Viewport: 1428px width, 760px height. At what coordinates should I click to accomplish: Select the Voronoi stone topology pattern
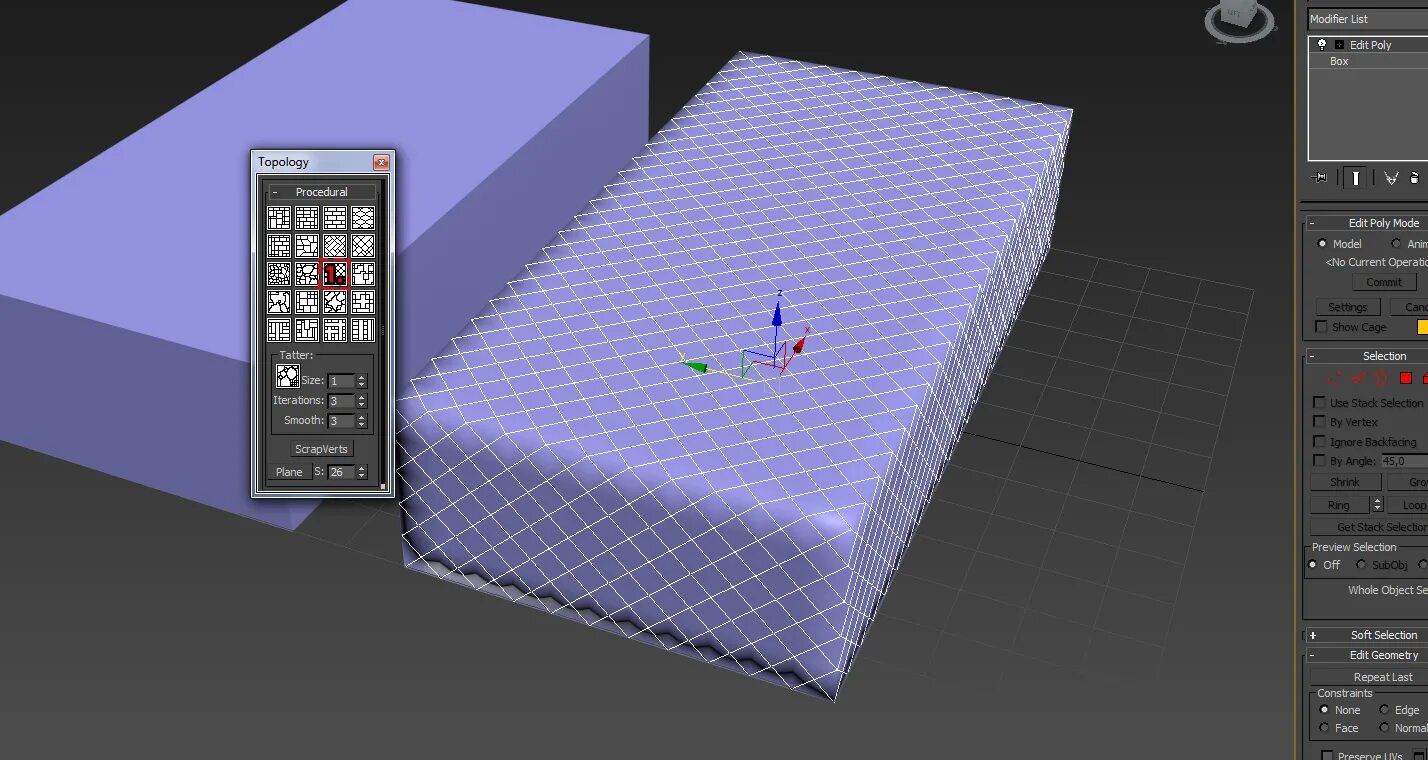click(307, 273)
